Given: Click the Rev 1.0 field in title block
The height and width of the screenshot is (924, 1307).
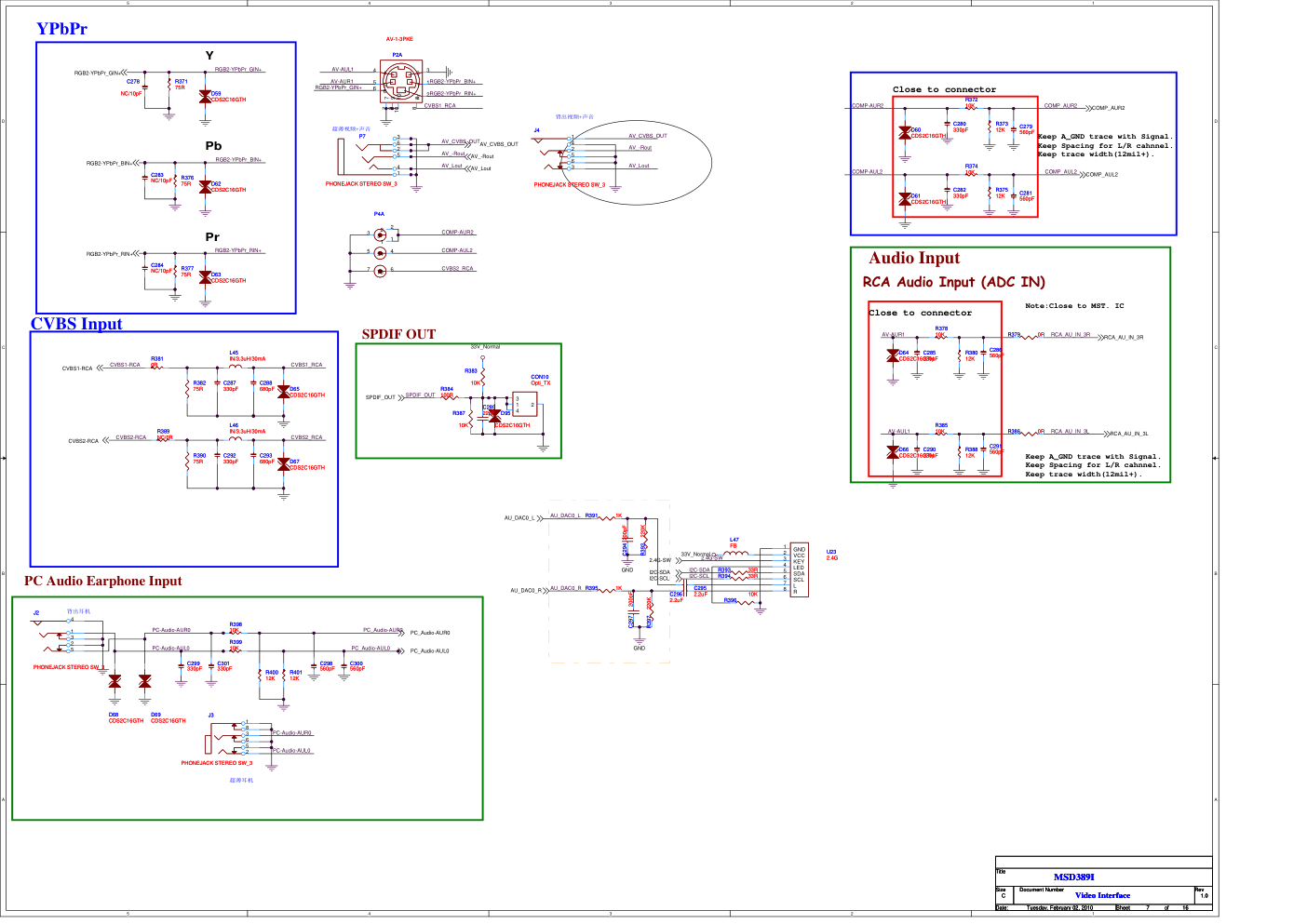Looking at the screenshot, I should (x=1202, y=893).
